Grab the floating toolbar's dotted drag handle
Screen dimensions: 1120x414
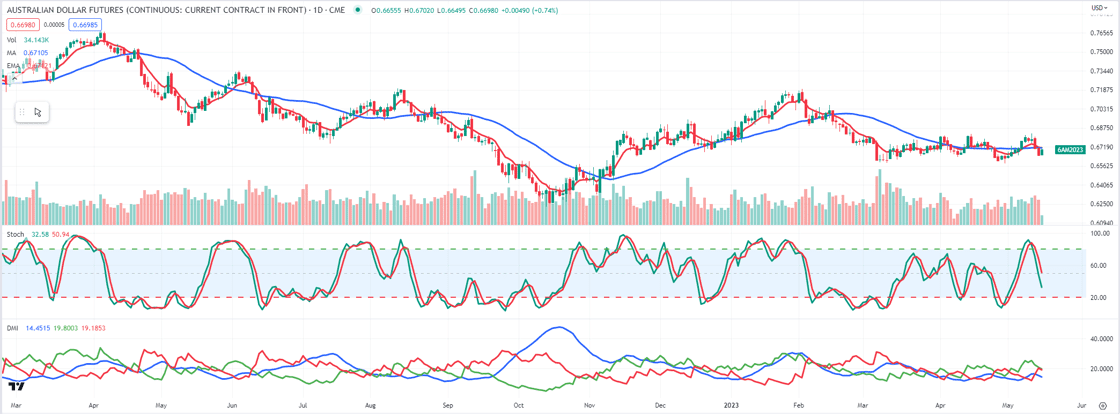[x=22, y=111]
